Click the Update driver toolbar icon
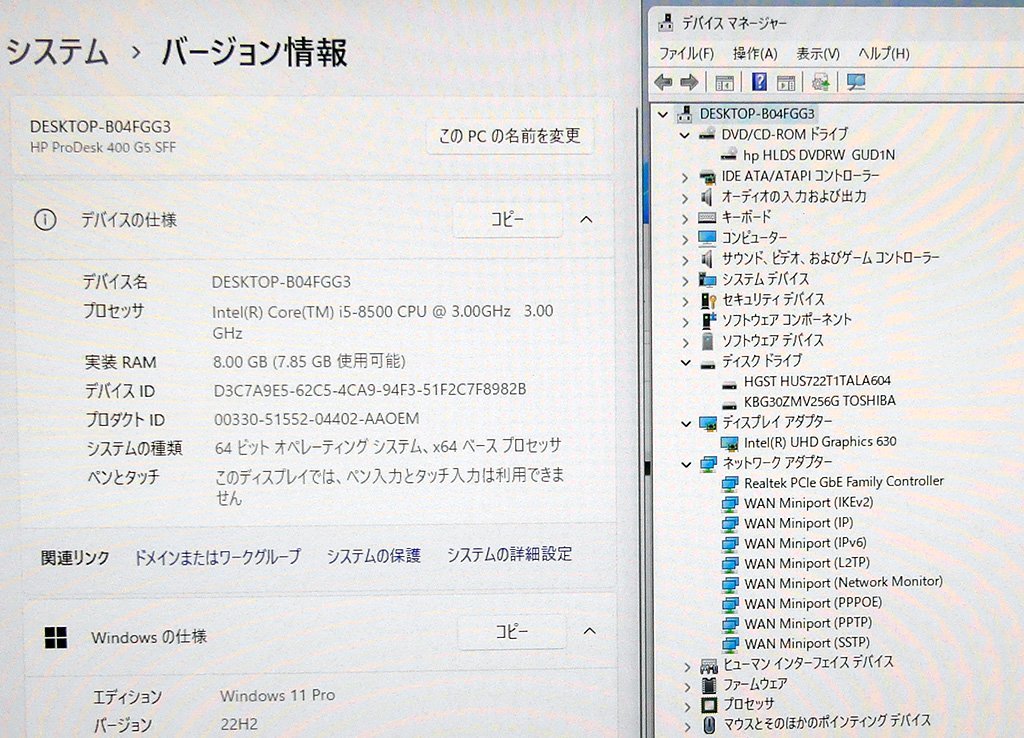The width and height of the screenshot is (1024, 738). 820,82
